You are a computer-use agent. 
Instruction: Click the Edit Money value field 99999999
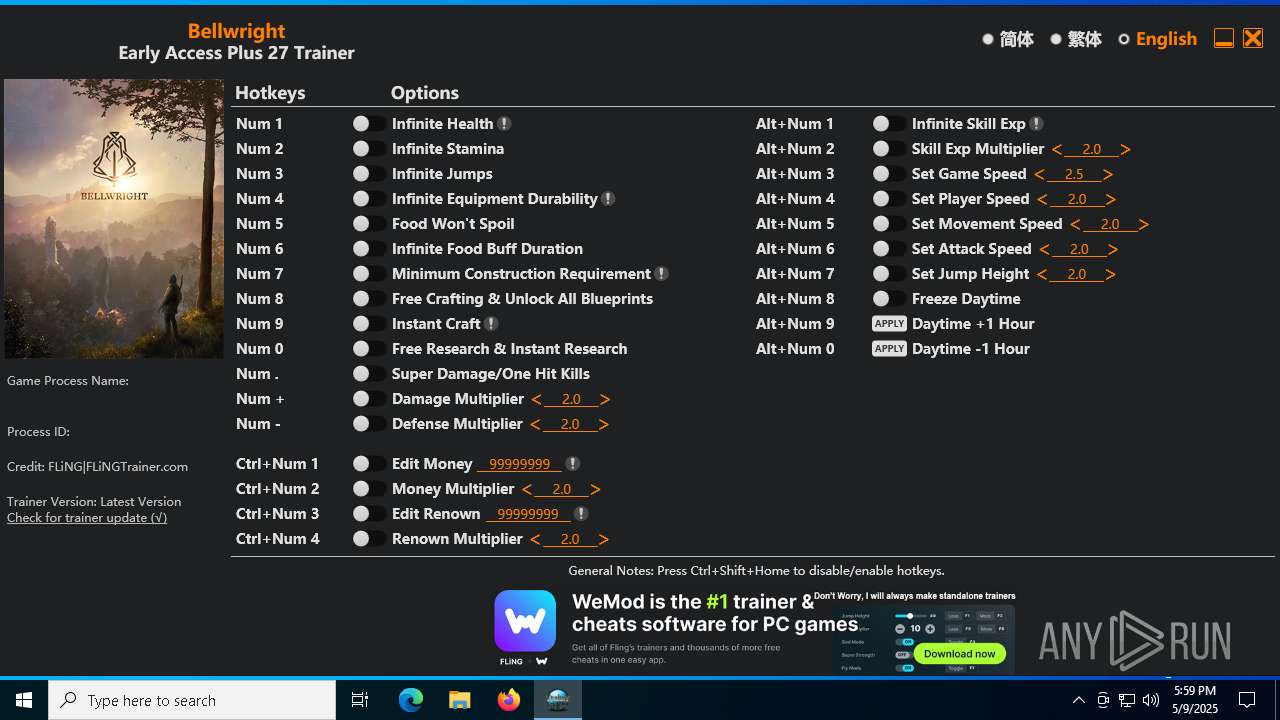[520, 464]
